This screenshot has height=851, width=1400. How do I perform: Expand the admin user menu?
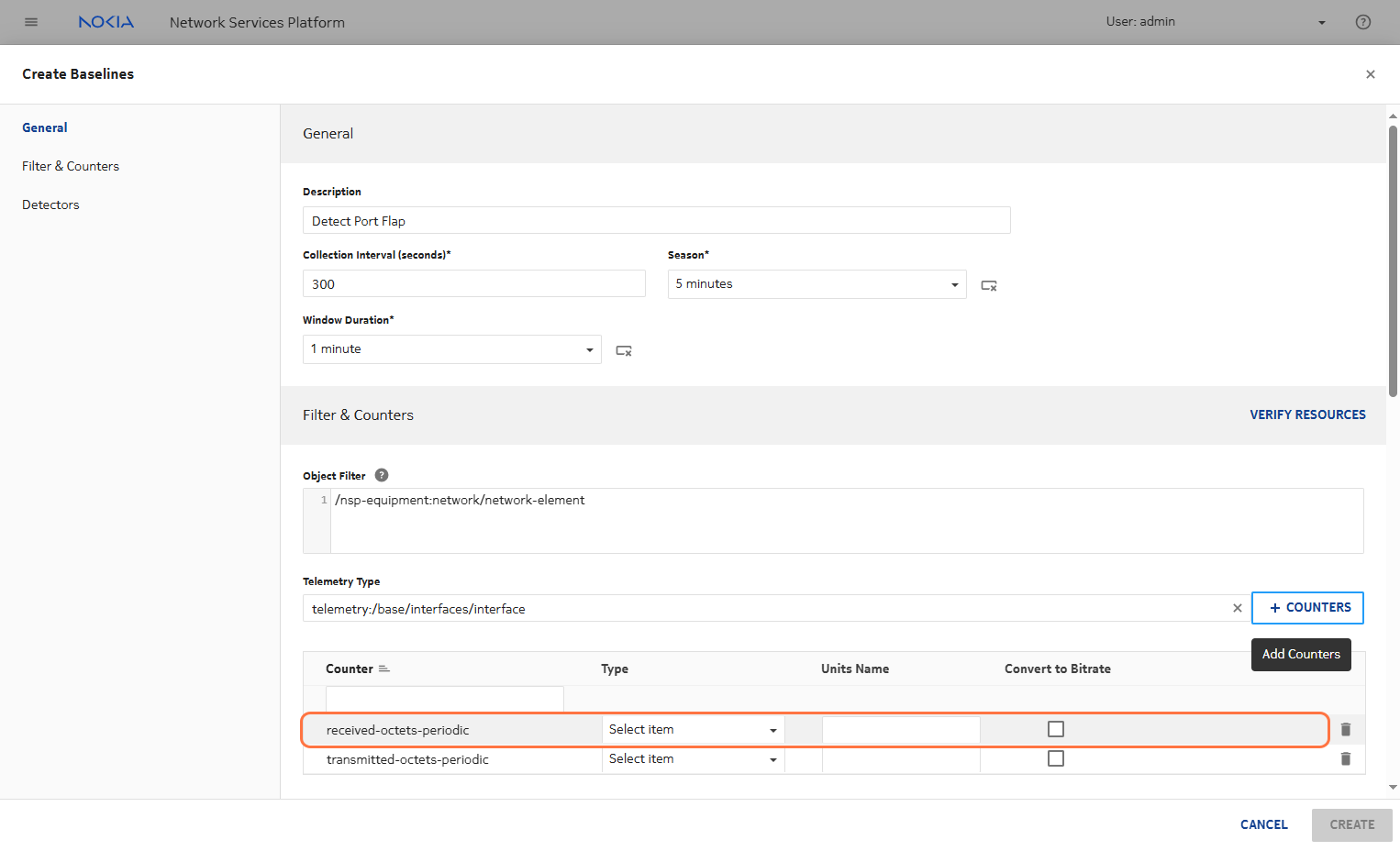1321,22
